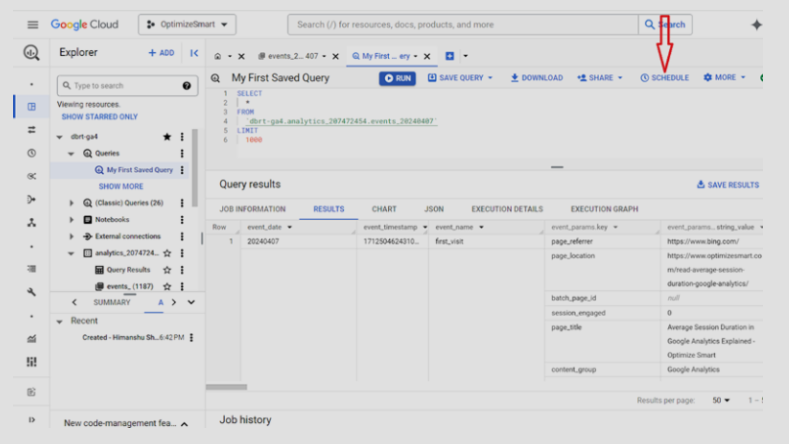This screenshot has height=444, width=789.
Task: Open the new-tab dropdown arrow
Action: pos(465,56)
